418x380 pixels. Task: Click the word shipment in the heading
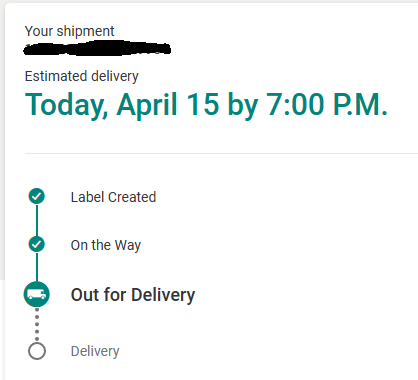pos(85,31)
